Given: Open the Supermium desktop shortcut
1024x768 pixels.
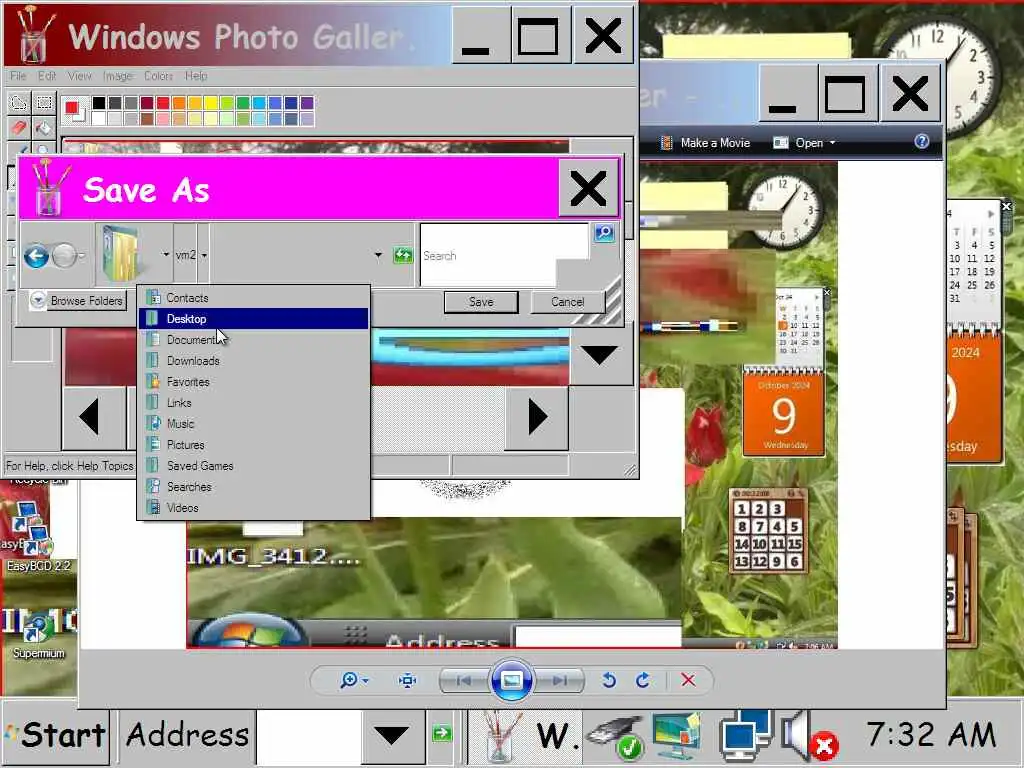Looking at the screenshot, I should tap(39, 634).
